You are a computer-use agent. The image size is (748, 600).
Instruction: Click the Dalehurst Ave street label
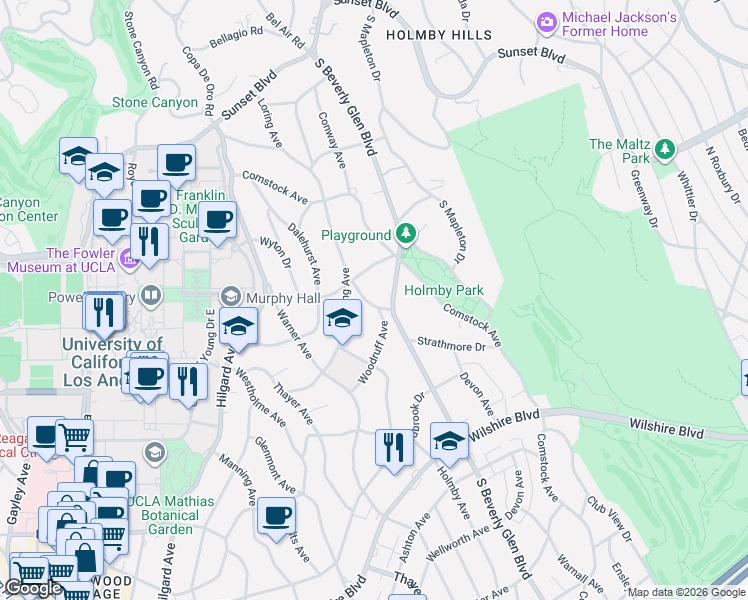click(x=304, y=254)
